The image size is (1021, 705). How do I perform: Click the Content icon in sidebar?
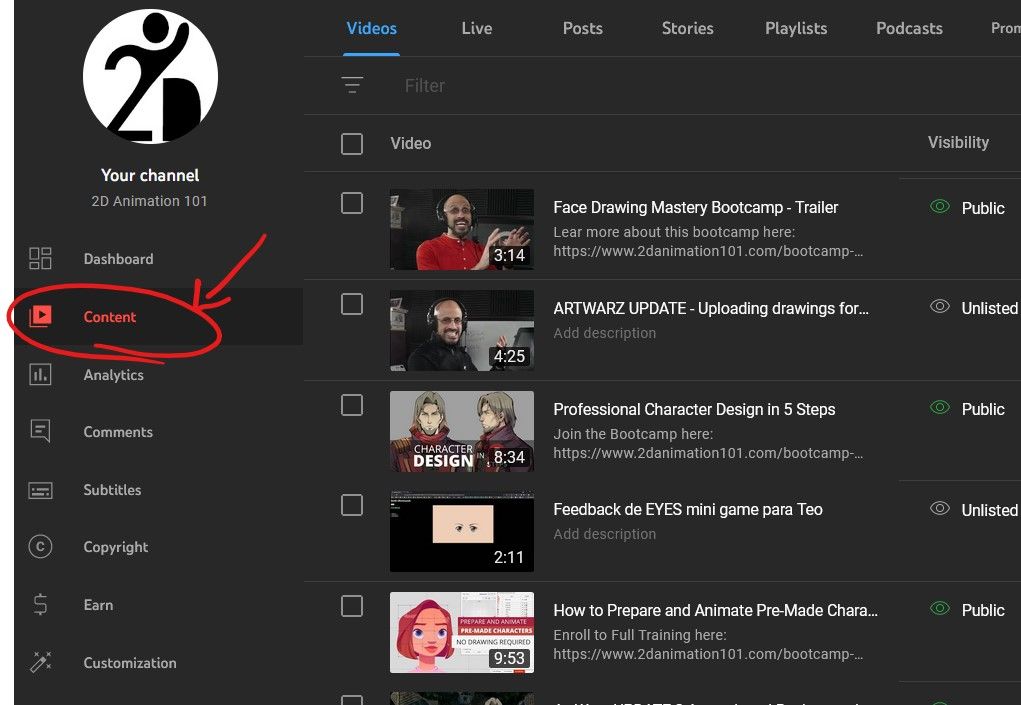tap(40, 317)
